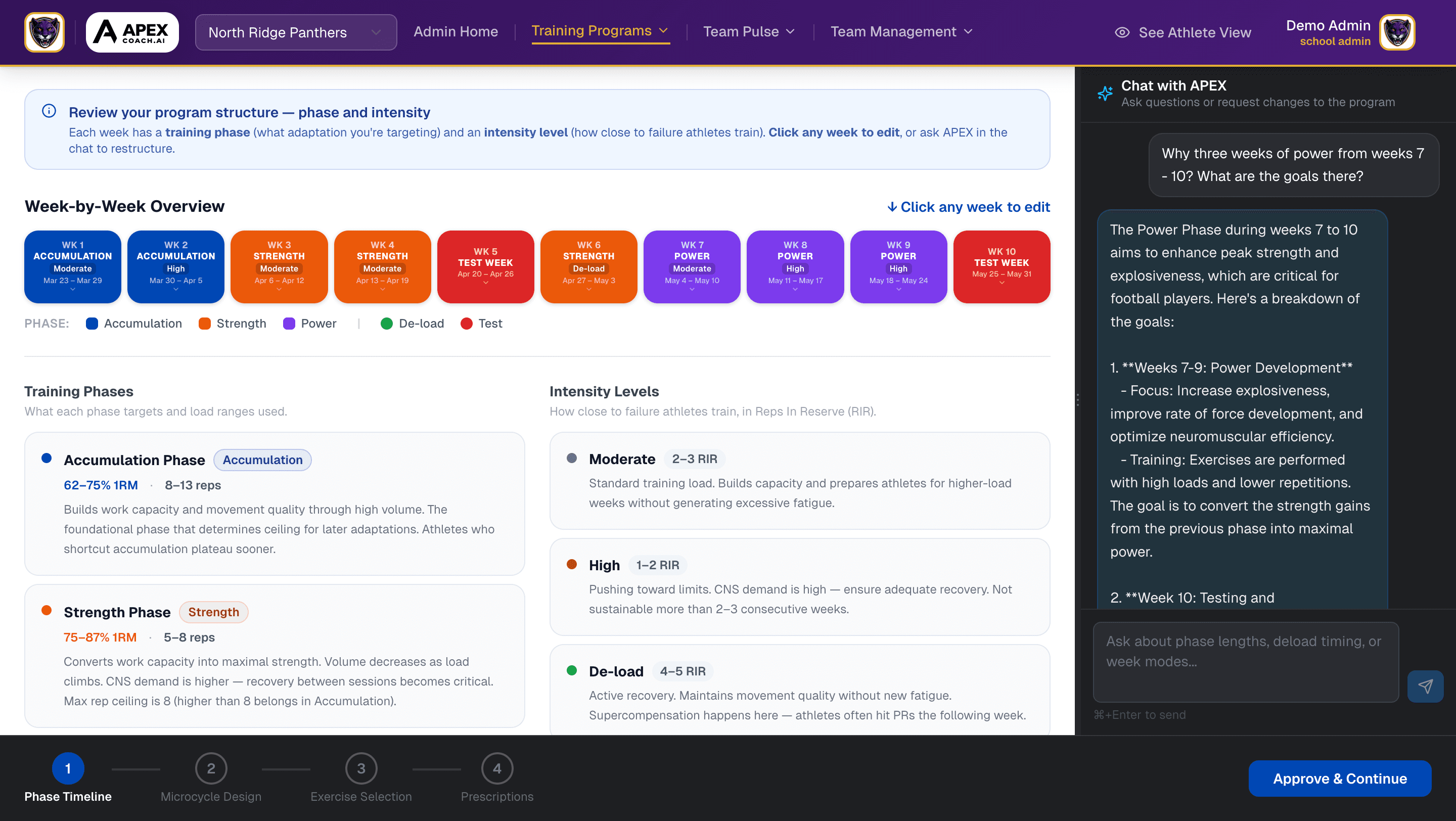Click the eye icon next to See Athlete View

1122,32
